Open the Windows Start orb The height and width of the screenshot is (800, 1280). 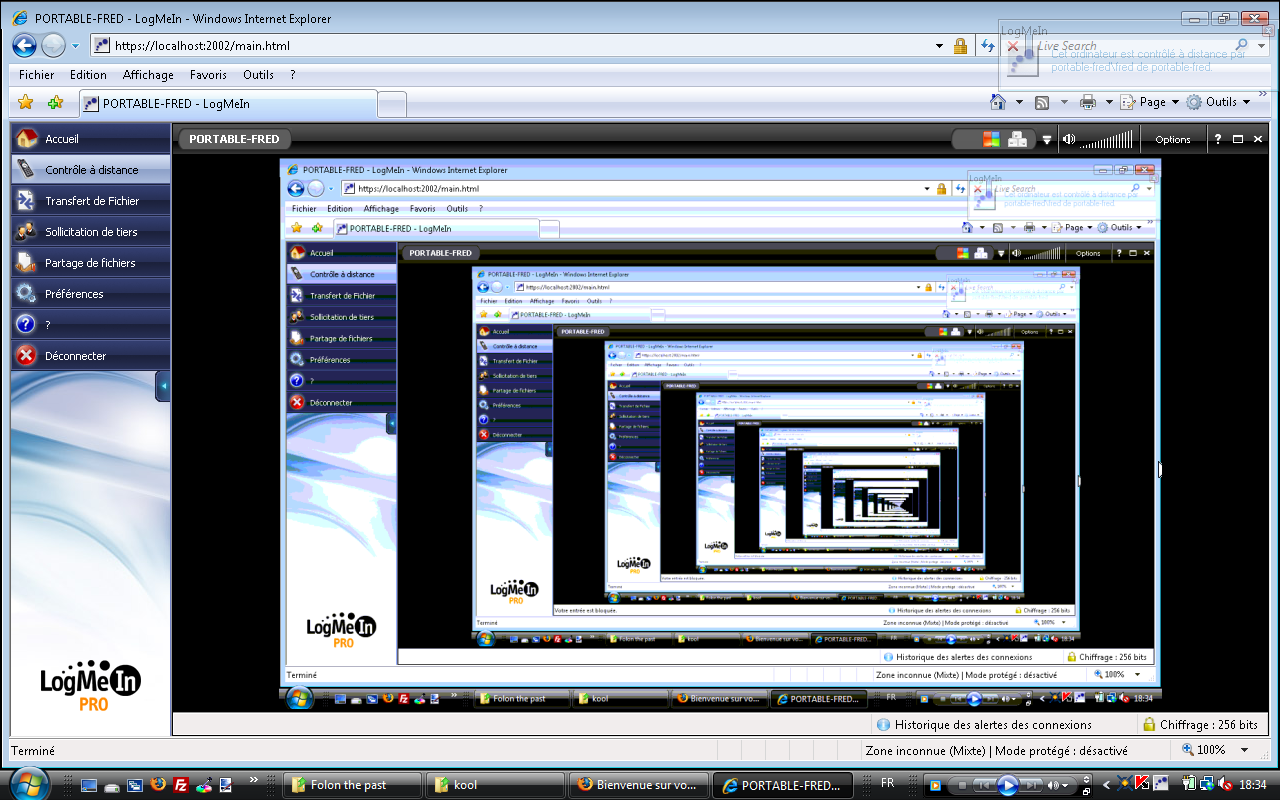pyautogui.click(x=27, y=783)
